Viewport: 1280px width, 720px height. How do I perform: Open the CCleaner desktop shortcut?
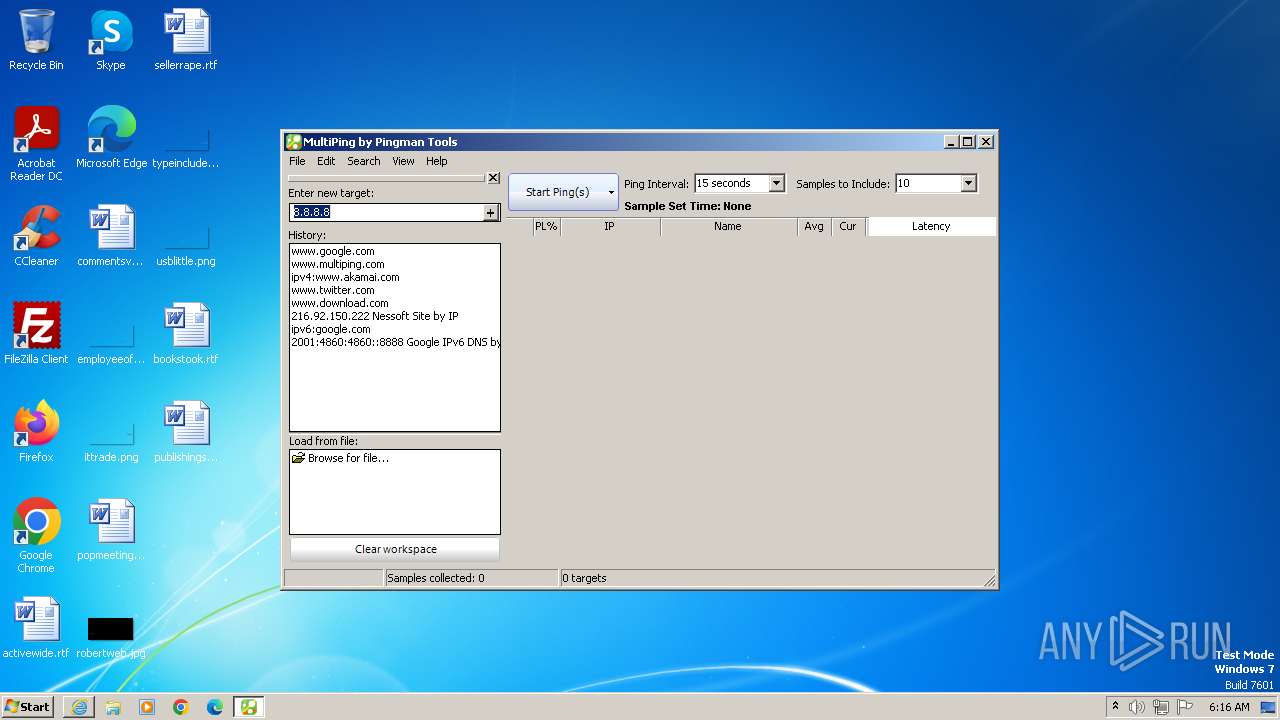pyautogui.click(x=36, y=236)
